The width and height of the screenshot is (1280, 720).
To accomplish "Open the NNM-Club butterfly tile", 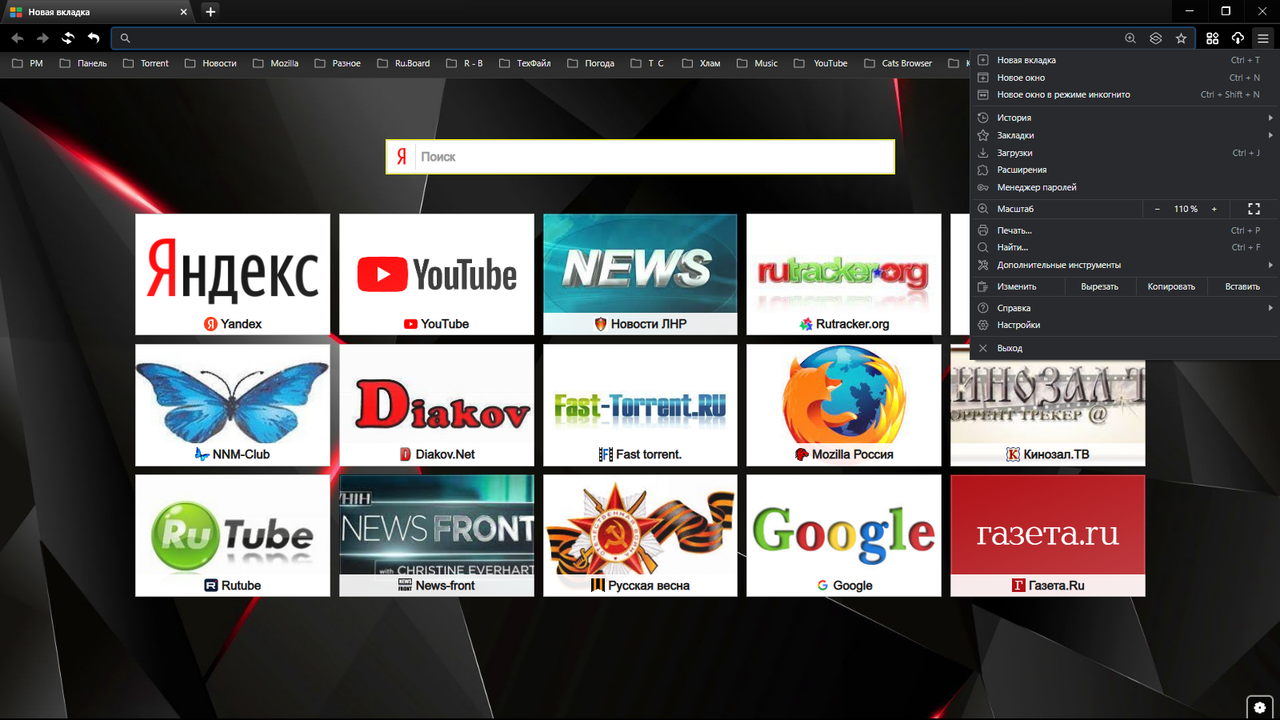I will (x=232, y=405).
